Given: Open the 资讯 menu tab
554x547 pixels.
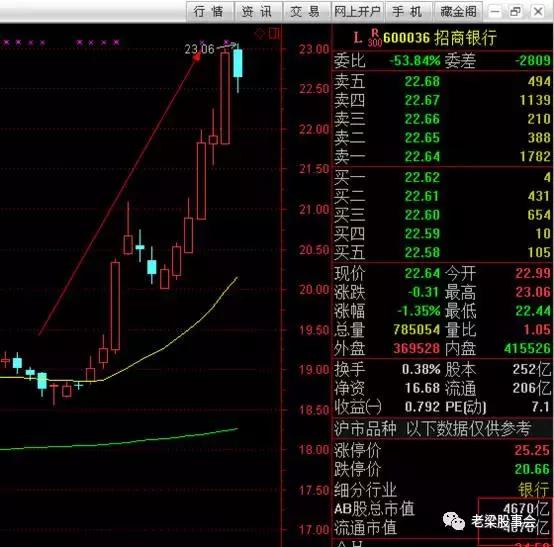Looking at the screenshot, I should 257,12.
